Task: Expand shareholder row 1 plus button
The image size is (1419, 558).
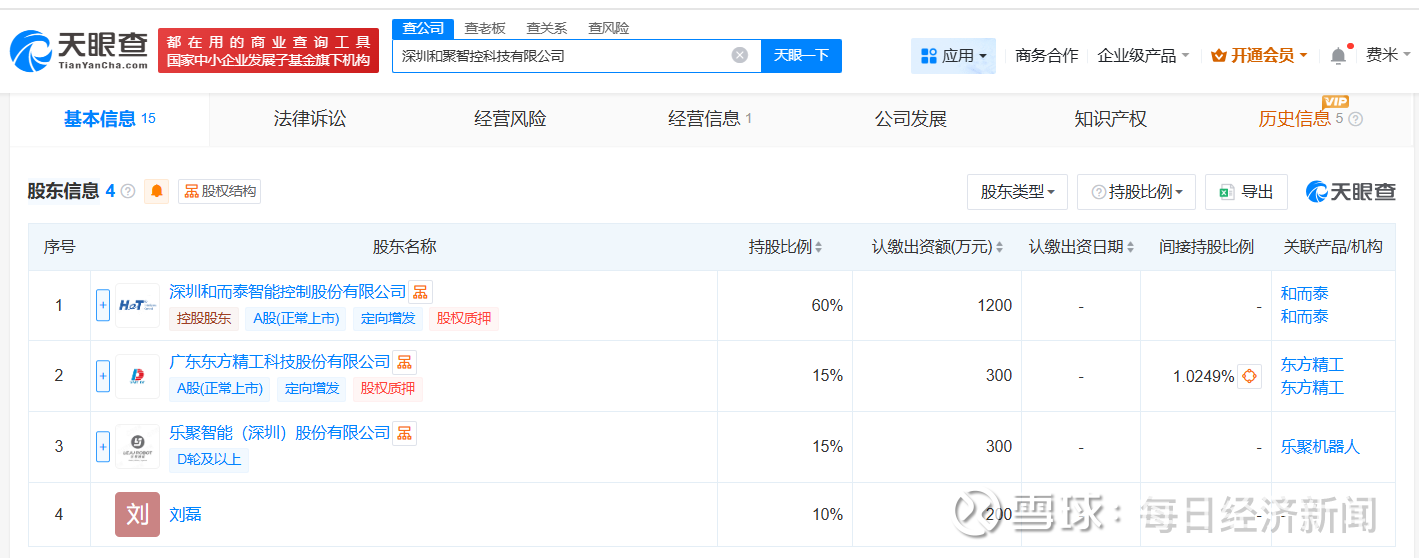Action: tap(103, 305)
